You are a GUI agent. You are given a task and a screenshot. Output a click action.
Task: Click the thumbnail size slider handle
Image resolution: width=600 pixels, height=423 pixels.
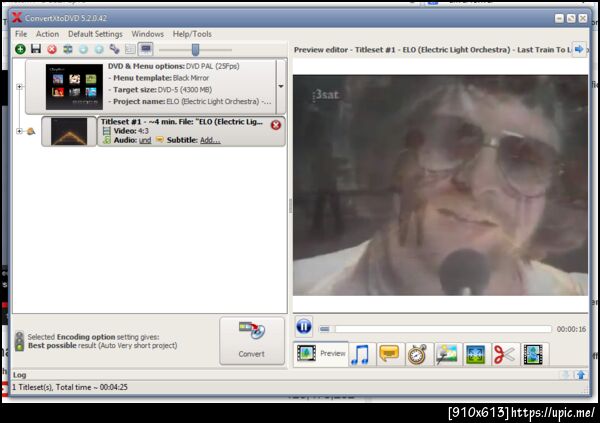click(x=196, y=49)
